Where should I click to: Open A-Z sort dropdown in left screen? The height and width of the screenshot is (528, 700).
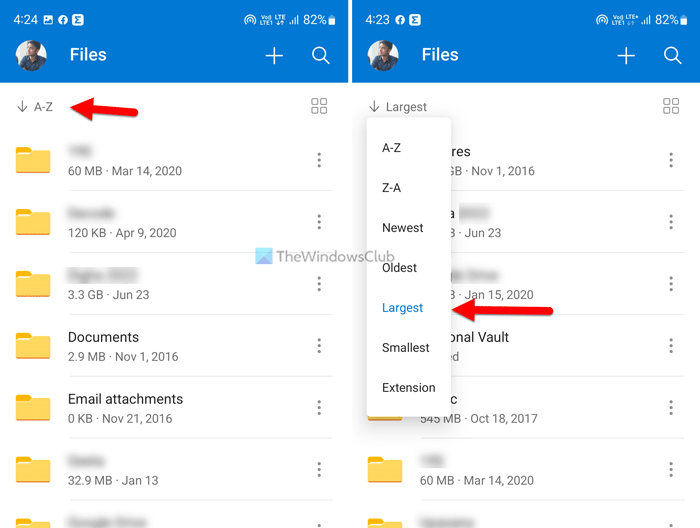[35, 107]
